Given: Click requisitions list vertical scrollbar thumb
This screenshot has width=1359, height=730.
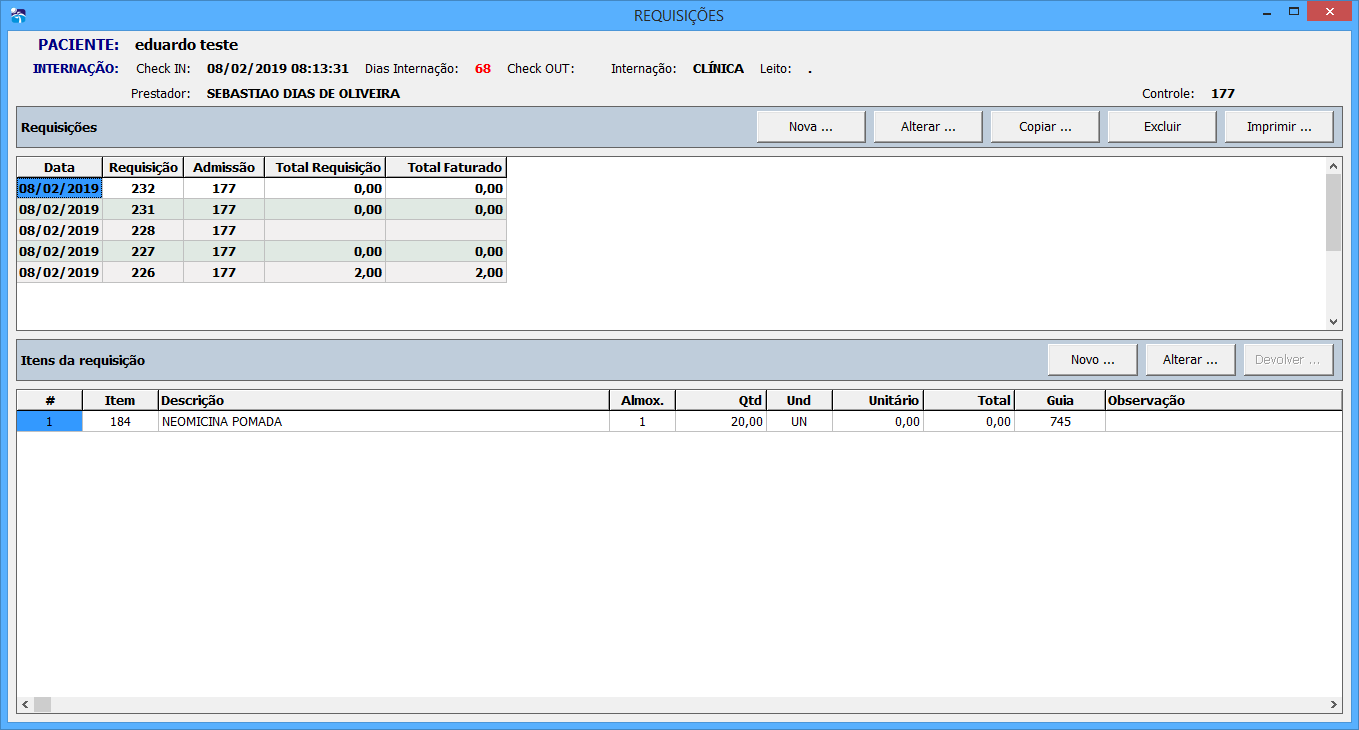Looking at the screenshot, I should 1333,212.
